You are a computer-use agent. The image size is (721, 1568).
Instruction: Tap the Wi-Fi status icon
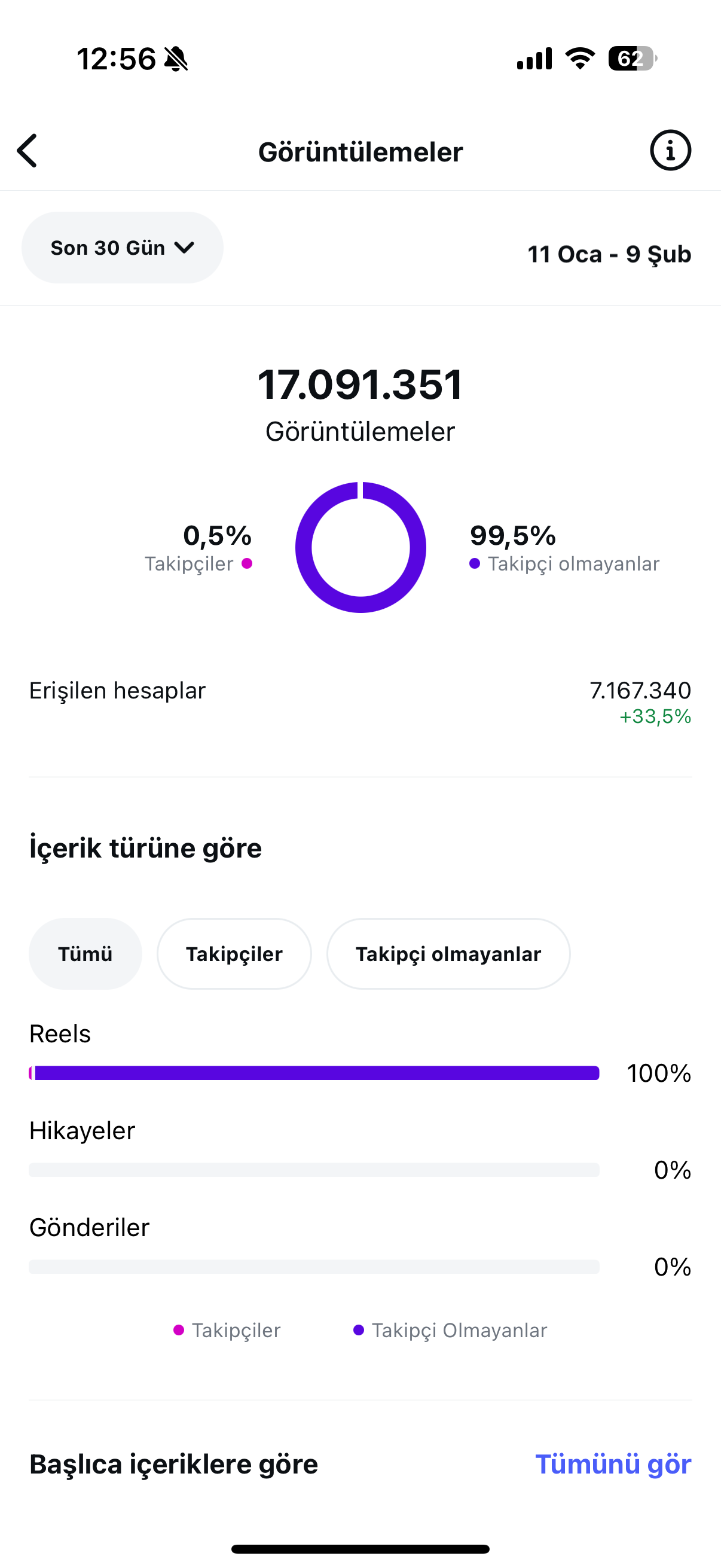click(580, 59)
